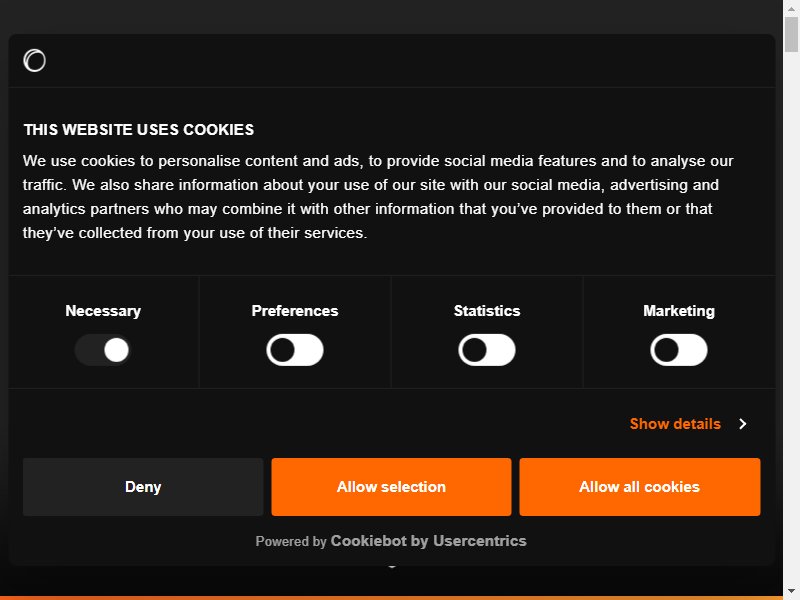800x600 pixels.
Task: Select the Preferences category label
Action: point(295,311)
